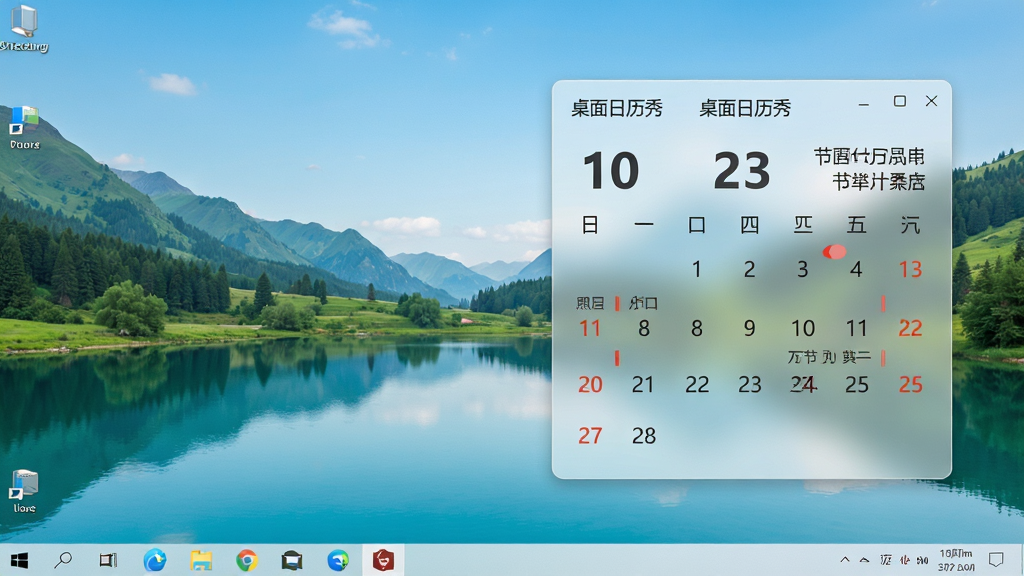The image size is (1024, 576).
Task: Show hidden system tray icons
Action: click(x=844, y=560)
